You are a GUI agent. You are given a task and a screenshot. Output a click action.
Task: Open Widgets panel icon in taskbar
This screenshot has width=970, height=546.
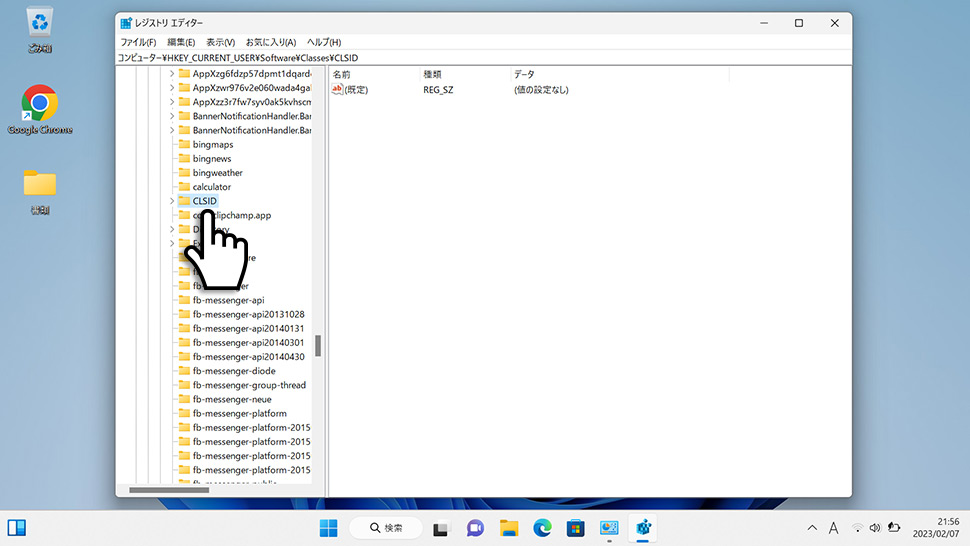coord(17,527)
